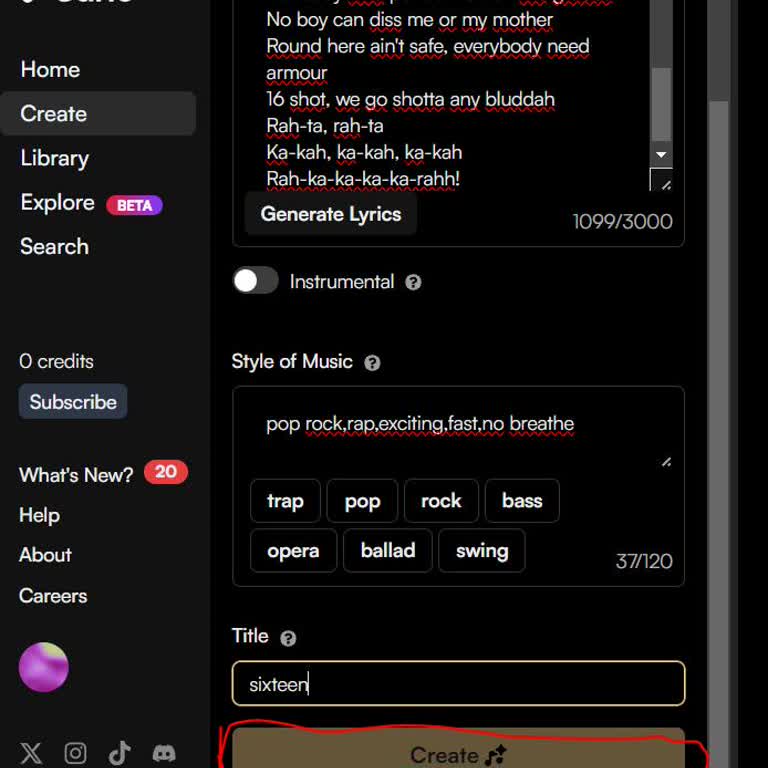Toggle the Instrumental switch
Viewport: 768px width, 768px height.
(x=255, y=281)
